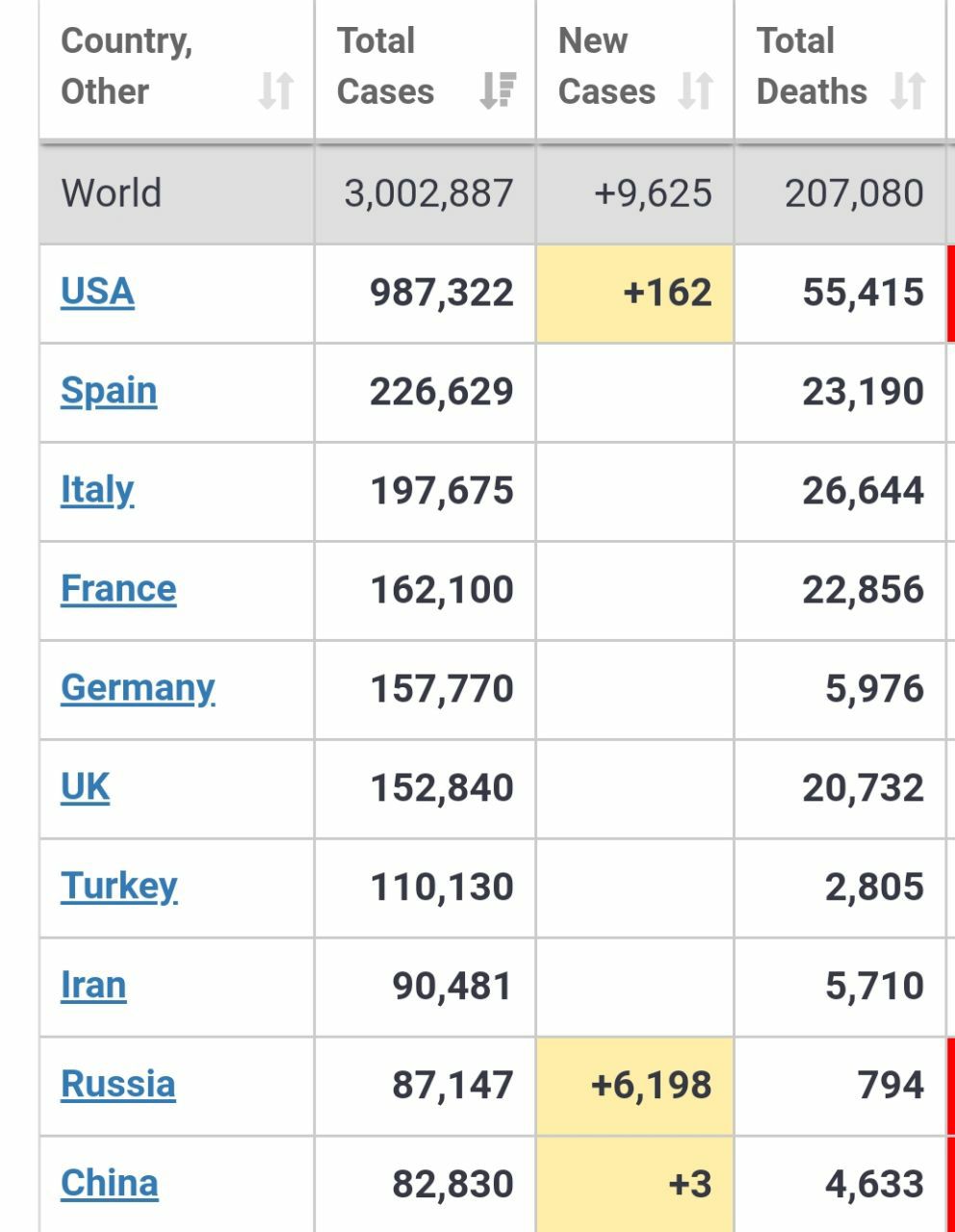This screenshot has height=1232, width=955.
Task: Open the Germany country link
Action: [138, 688]
